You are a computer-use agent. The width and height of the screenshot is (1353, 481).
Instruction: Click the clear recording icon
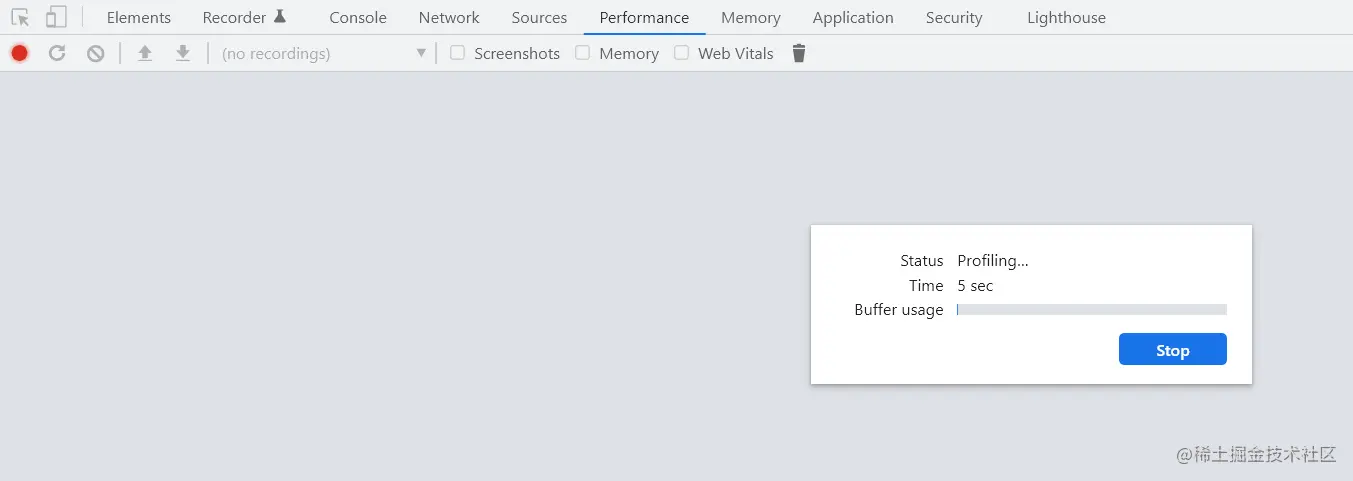pyautogui.click(x=95, y=53)
